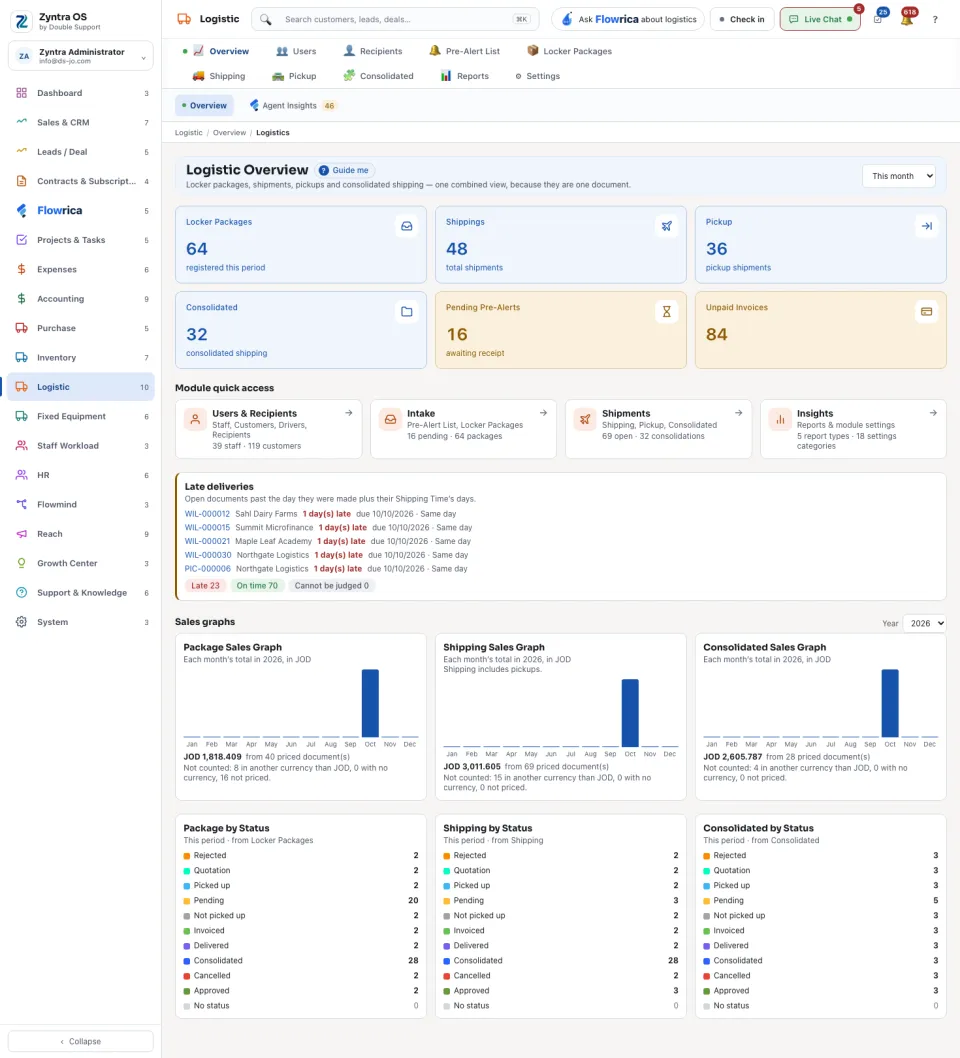Switch to the Users tab
The height and width of the screenshot is (1058, 960).
pos(296,51)
